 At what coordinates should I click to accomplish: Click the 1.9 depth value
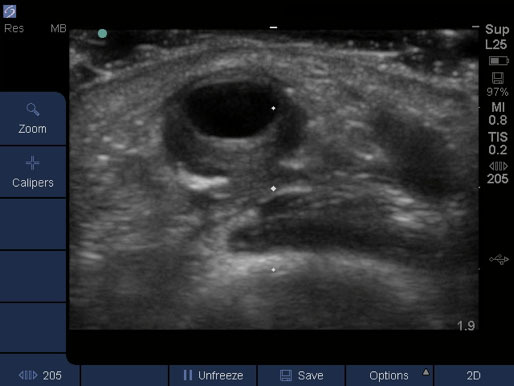pyautogui.click(x=466, y=326)
